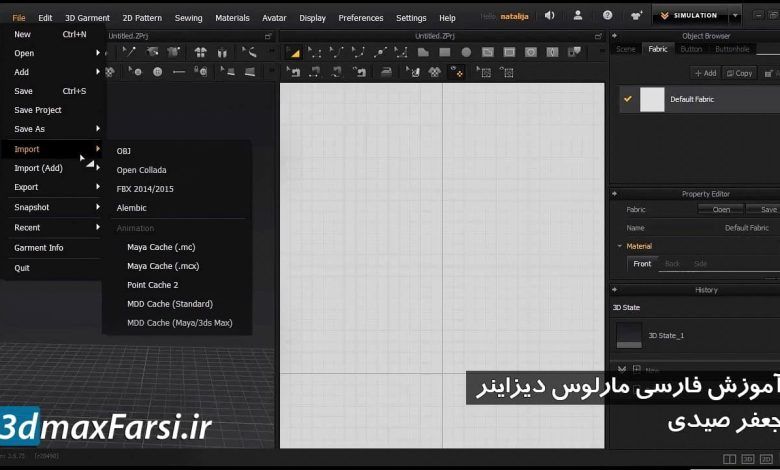Open the Simulation mode dropdown arrow
The image size is (780, 470).
[x=735, y=16]
